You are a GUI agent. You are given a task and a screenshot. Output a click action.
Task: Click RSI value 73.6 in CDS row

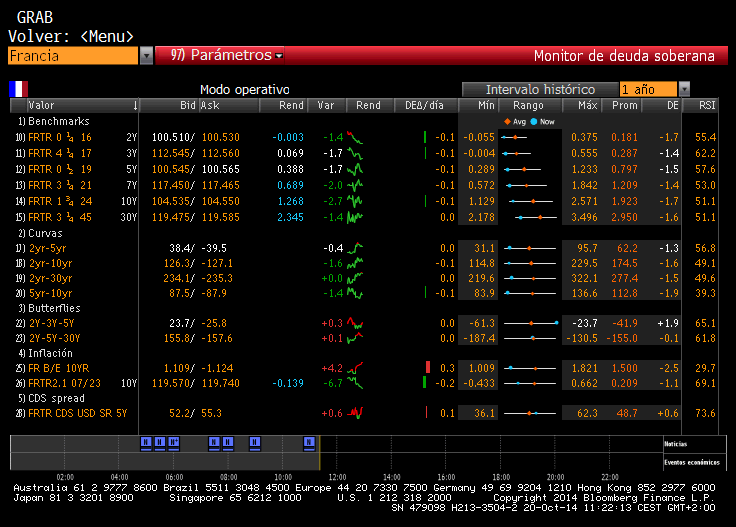(705, 413)
